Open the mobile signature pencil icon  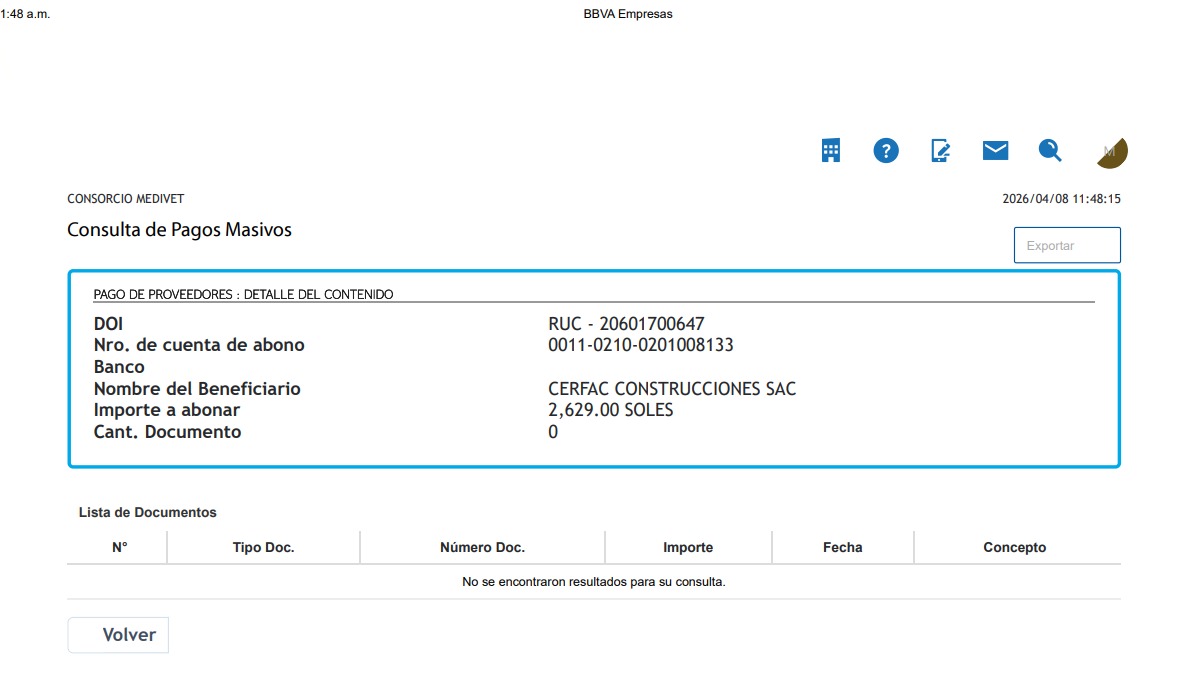click(x=940, y=151)
